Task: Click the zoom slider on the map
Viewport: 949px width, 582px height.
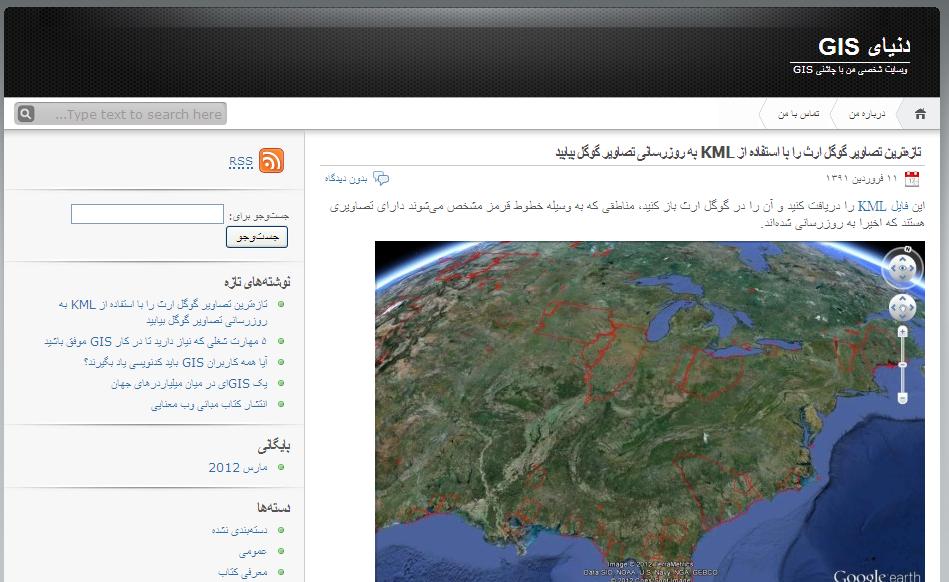Action: [903, 365]
